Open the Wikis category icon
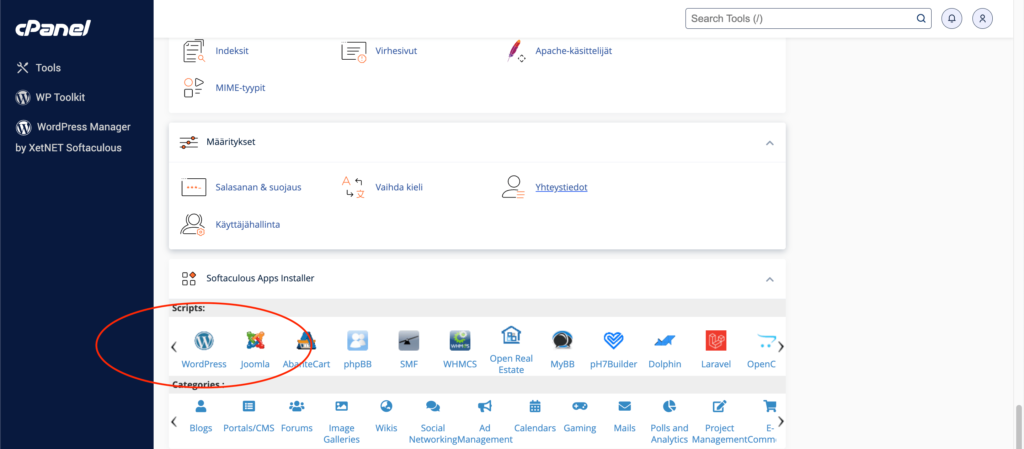 [x=386, y=406]
